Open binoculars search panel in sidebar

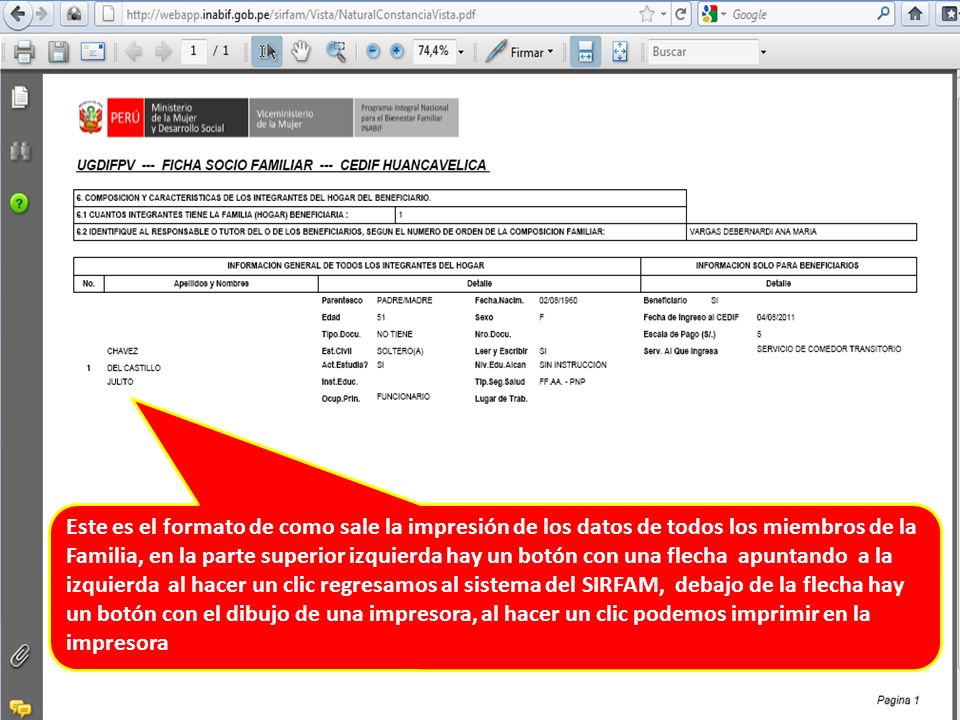pos(20,151)
